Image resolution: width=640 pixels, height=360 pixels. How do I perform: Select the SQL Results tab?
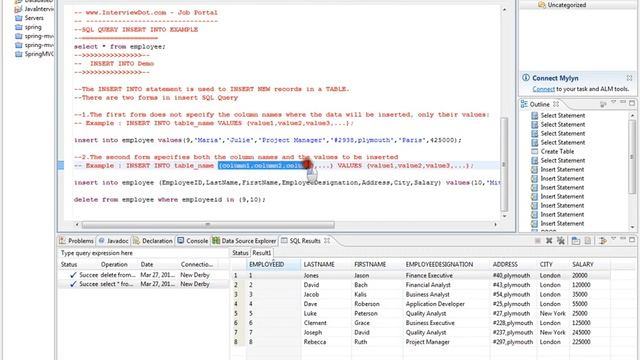point(304,241)
